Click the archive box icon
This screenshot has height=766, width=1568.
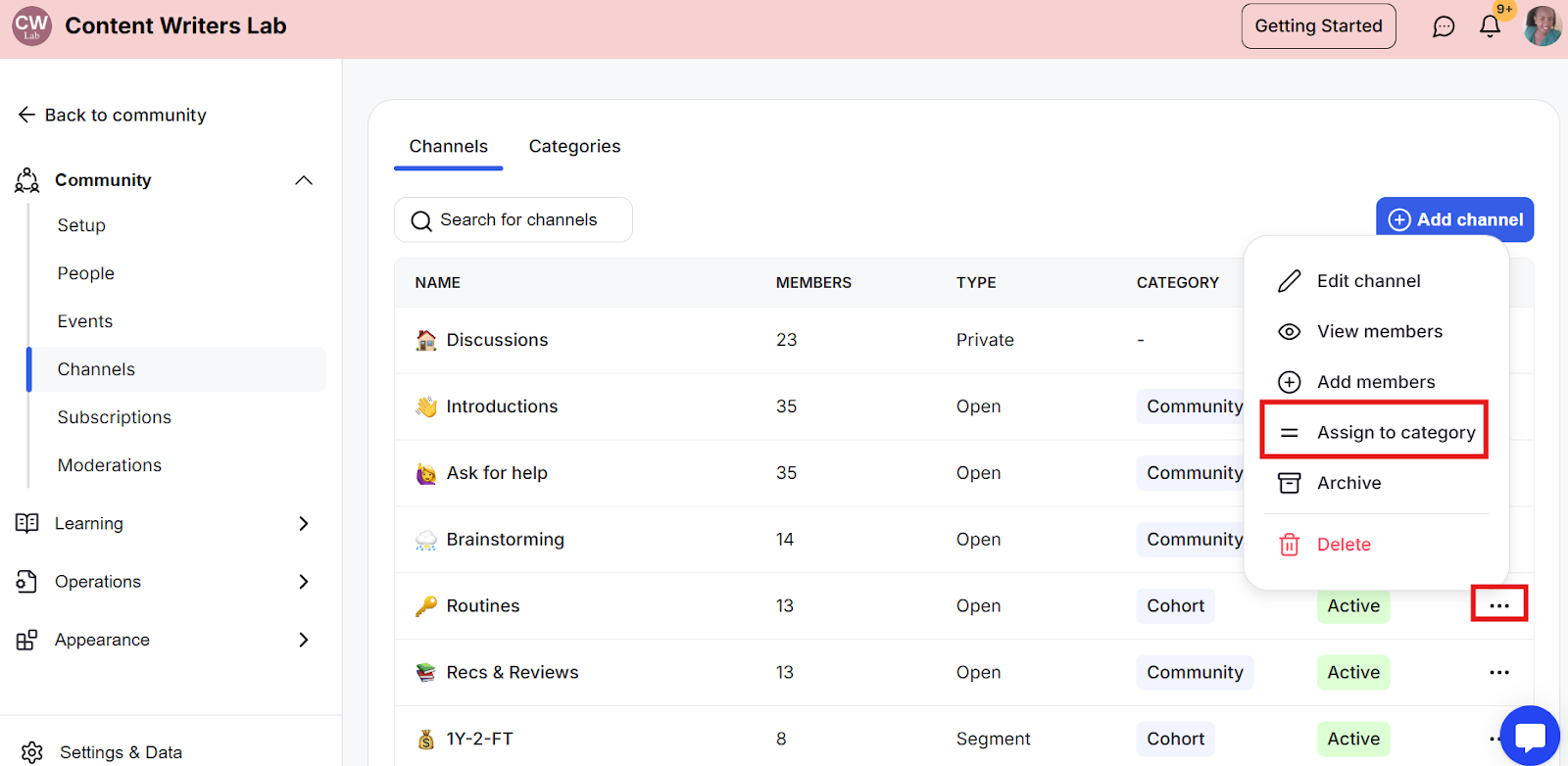[x=1290, y=483]
